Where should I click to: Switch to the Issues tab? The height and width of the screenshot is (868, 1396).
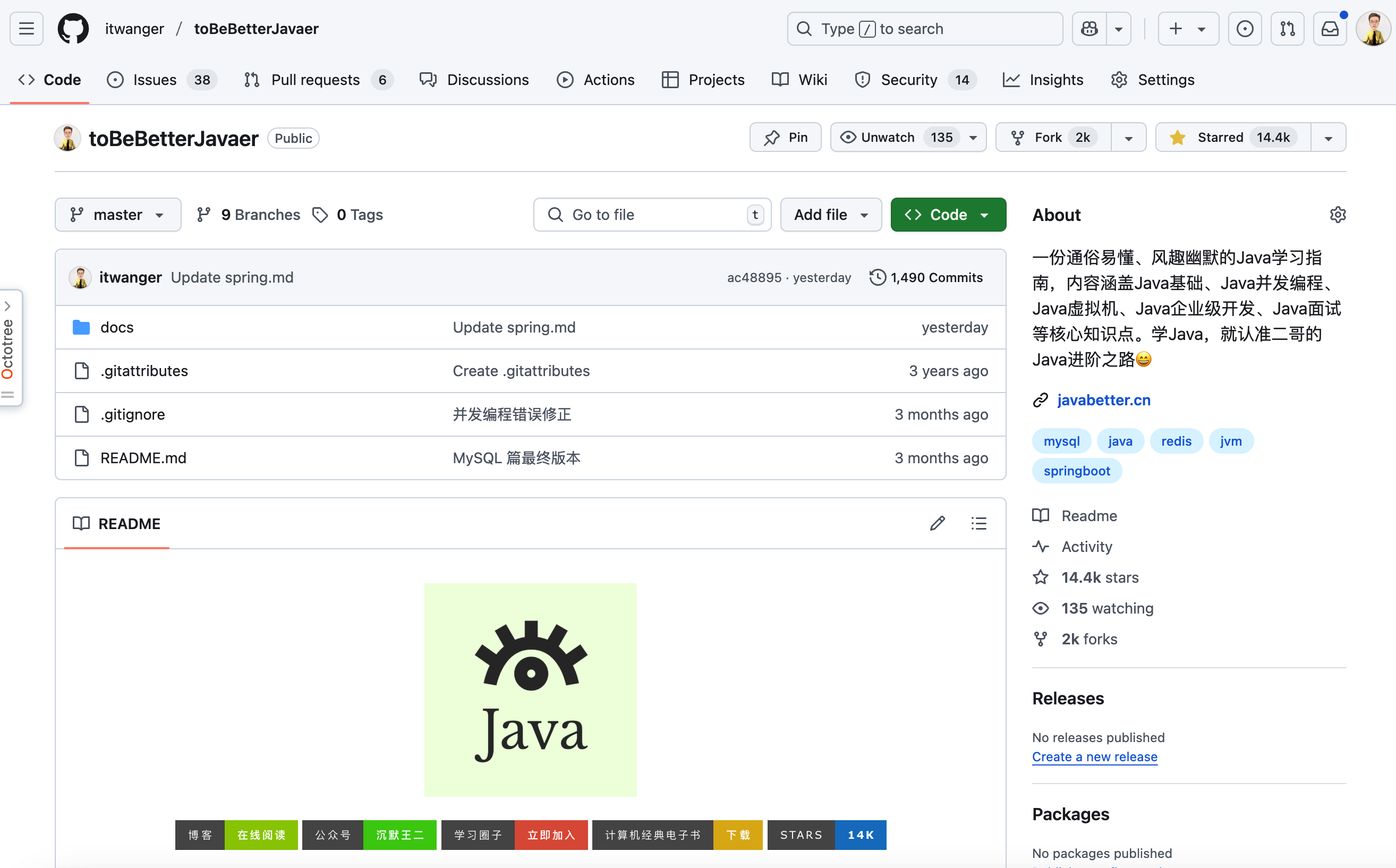(x=154, y=80)
